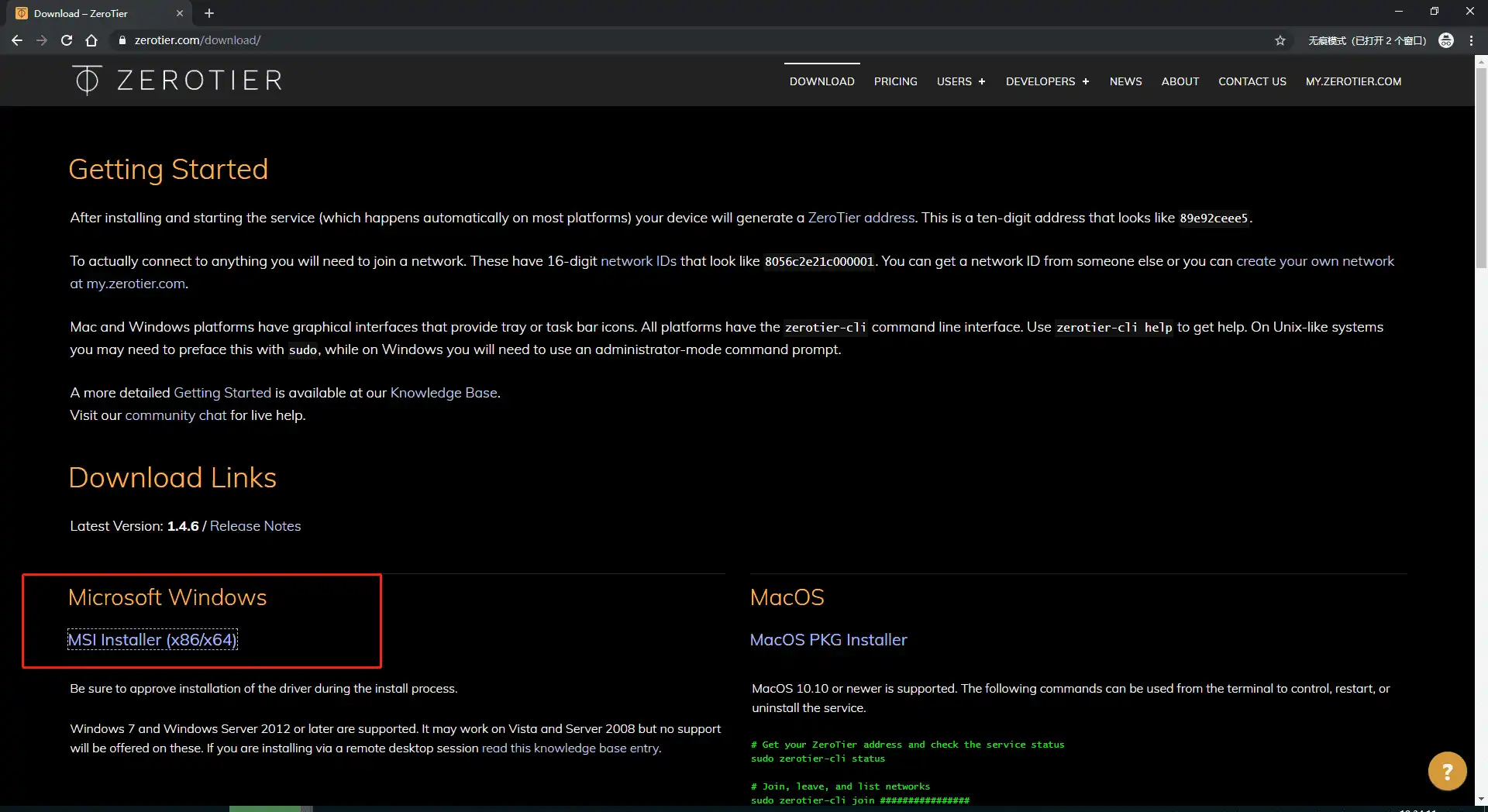The height and width of the screenshot is (812, 1488).
Task: Click the MacOS heading
Action: click(x=787, y=597)
